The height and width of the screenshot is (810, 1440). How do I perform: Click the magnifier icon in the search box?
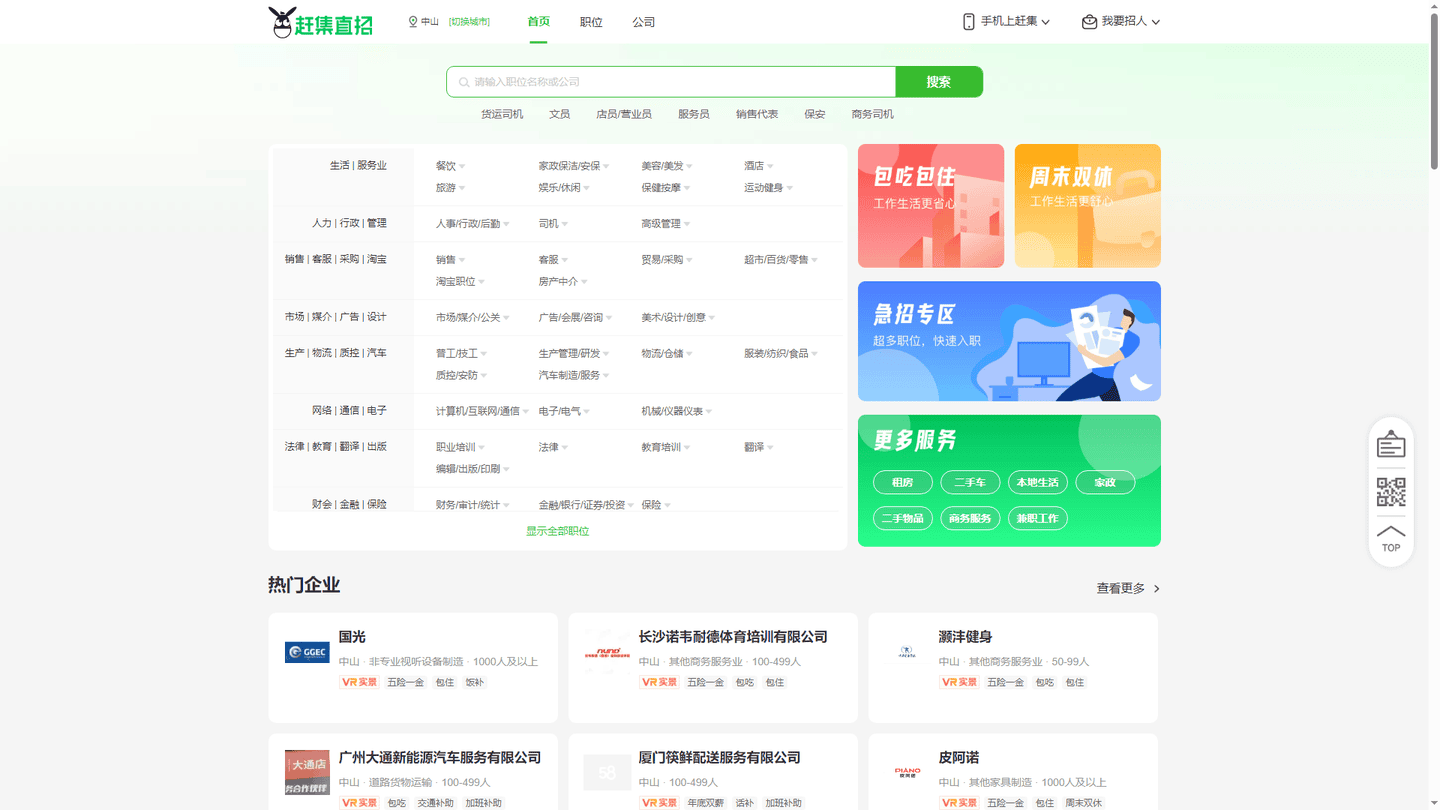464,82
